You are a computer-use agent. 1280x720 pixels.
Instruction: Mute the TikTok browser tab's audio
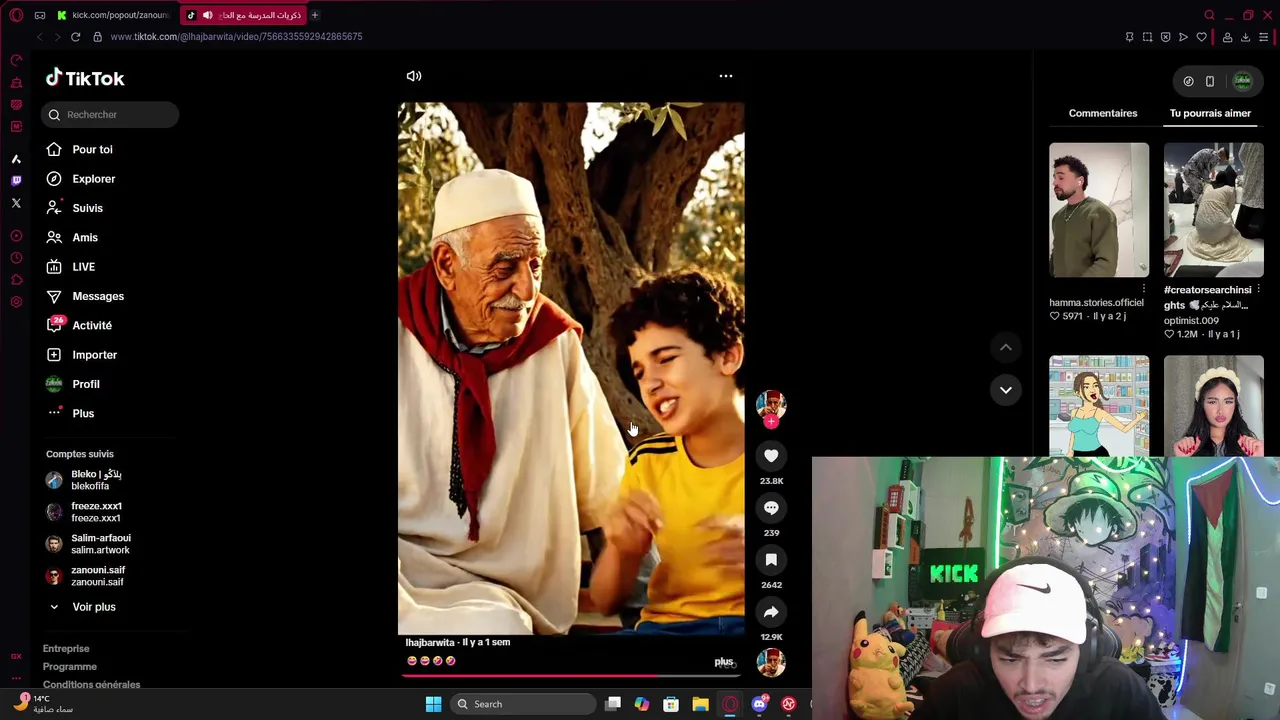click(207, 15)
